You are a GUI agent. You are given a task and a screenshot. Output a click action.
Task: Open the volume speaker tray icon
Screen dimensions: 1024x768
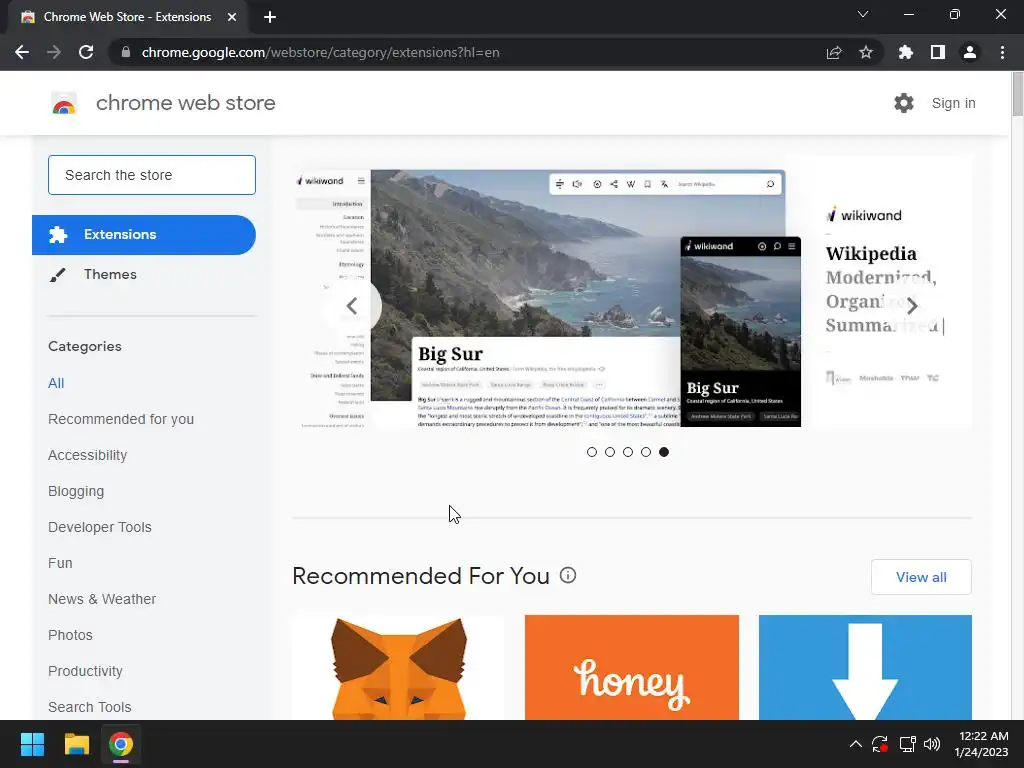pos(932,744)
